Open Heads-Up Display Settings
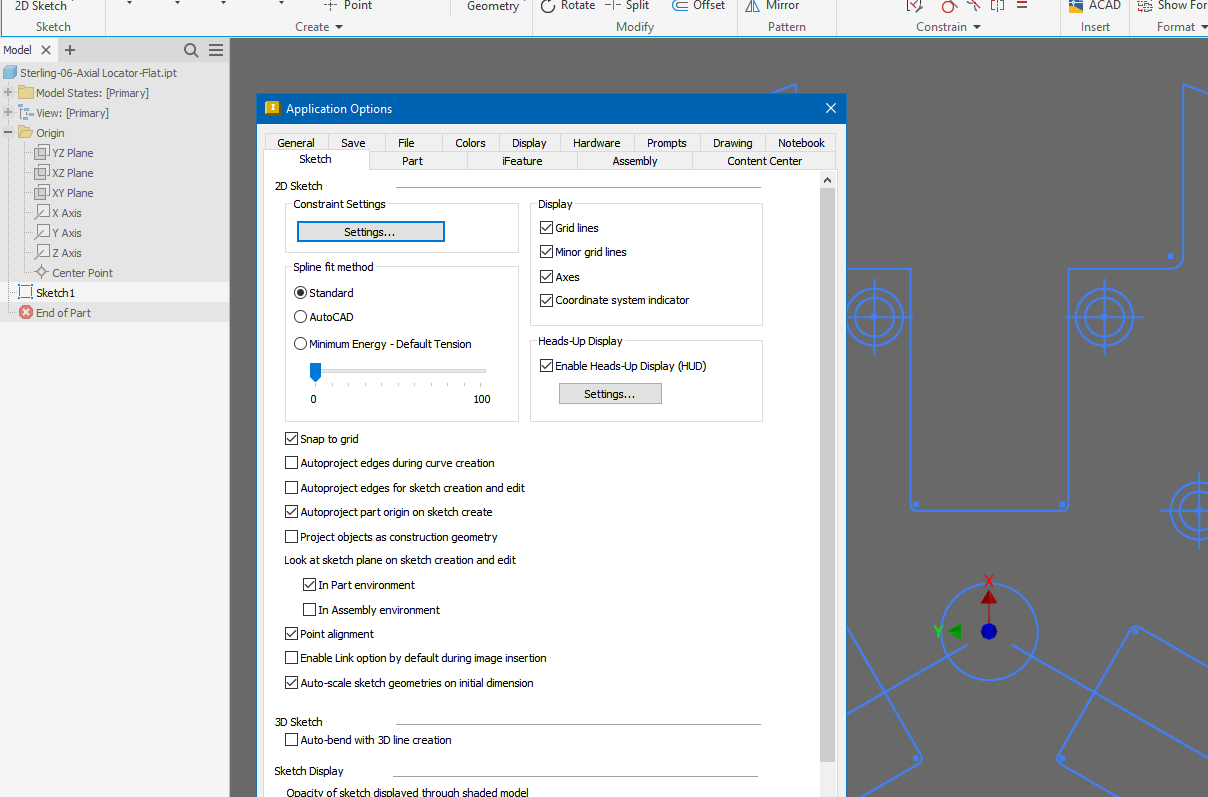This screenshot has width=1208, height=797. pos(610,393)
